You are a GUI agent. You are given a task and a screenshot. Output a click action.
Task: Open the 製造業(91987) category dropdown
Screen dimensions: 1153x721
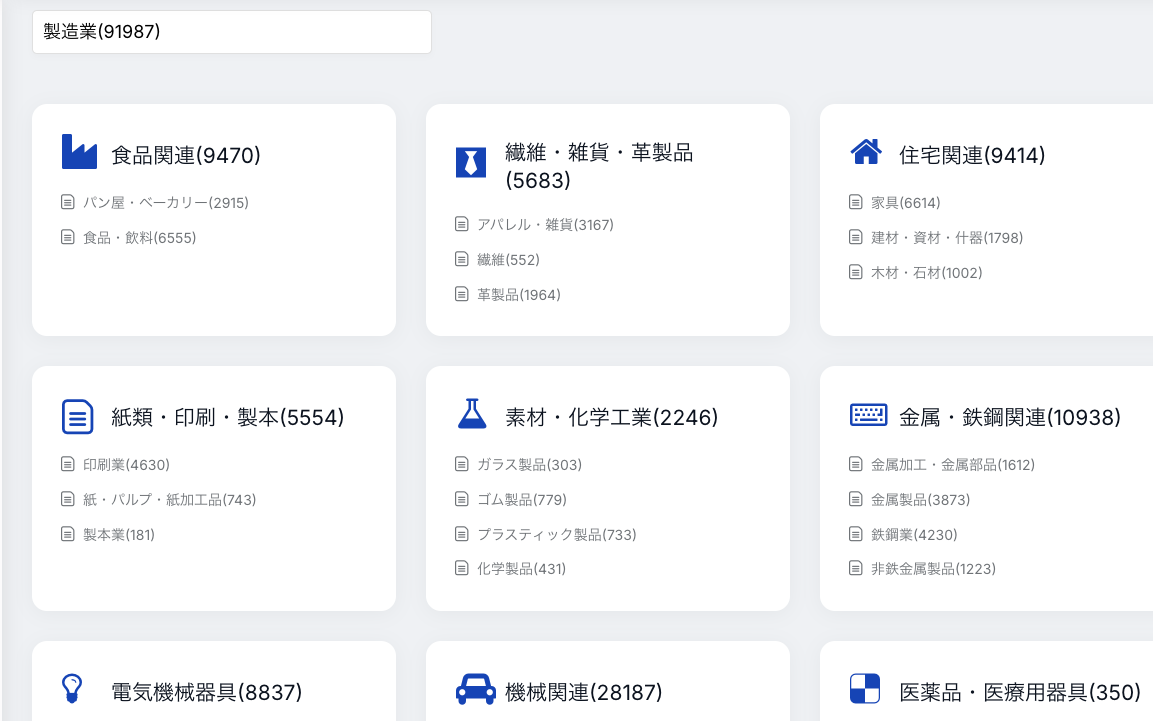(231, 32)
